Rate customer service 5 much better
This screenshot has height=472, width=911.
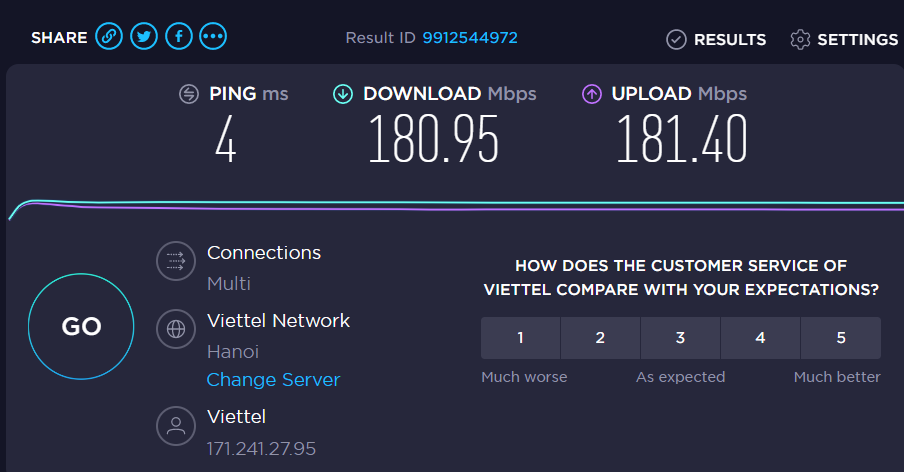click(x=841, y=338)
